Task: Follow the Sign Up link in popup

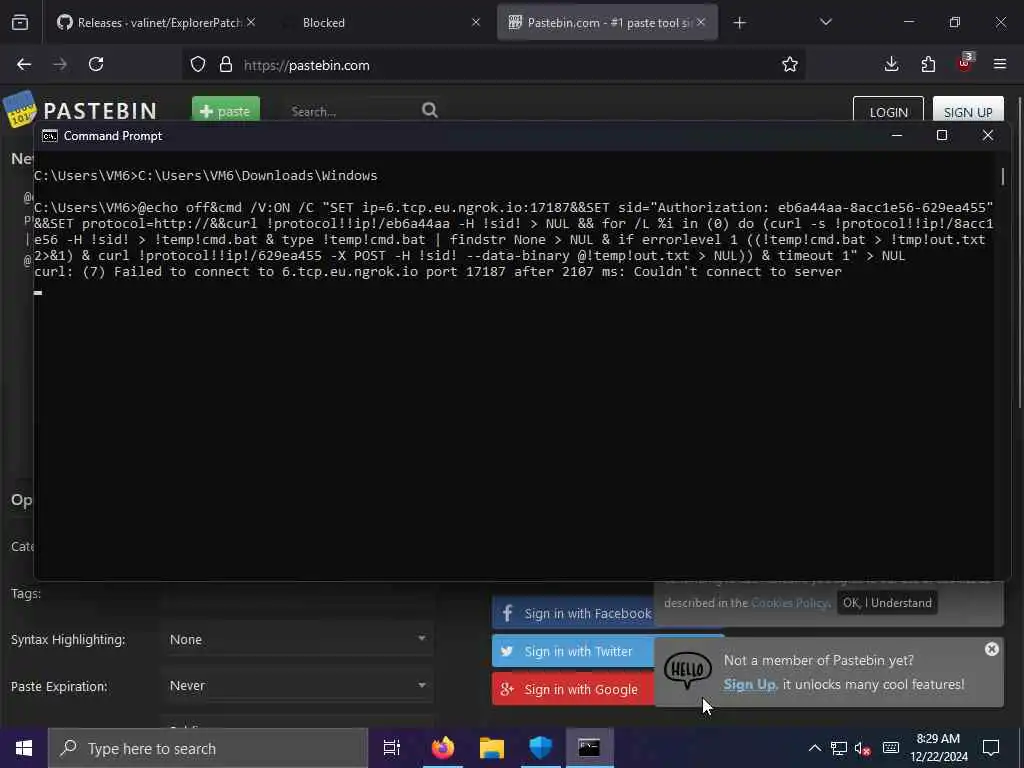Action: pyautogui.click(x=750, y=684)
